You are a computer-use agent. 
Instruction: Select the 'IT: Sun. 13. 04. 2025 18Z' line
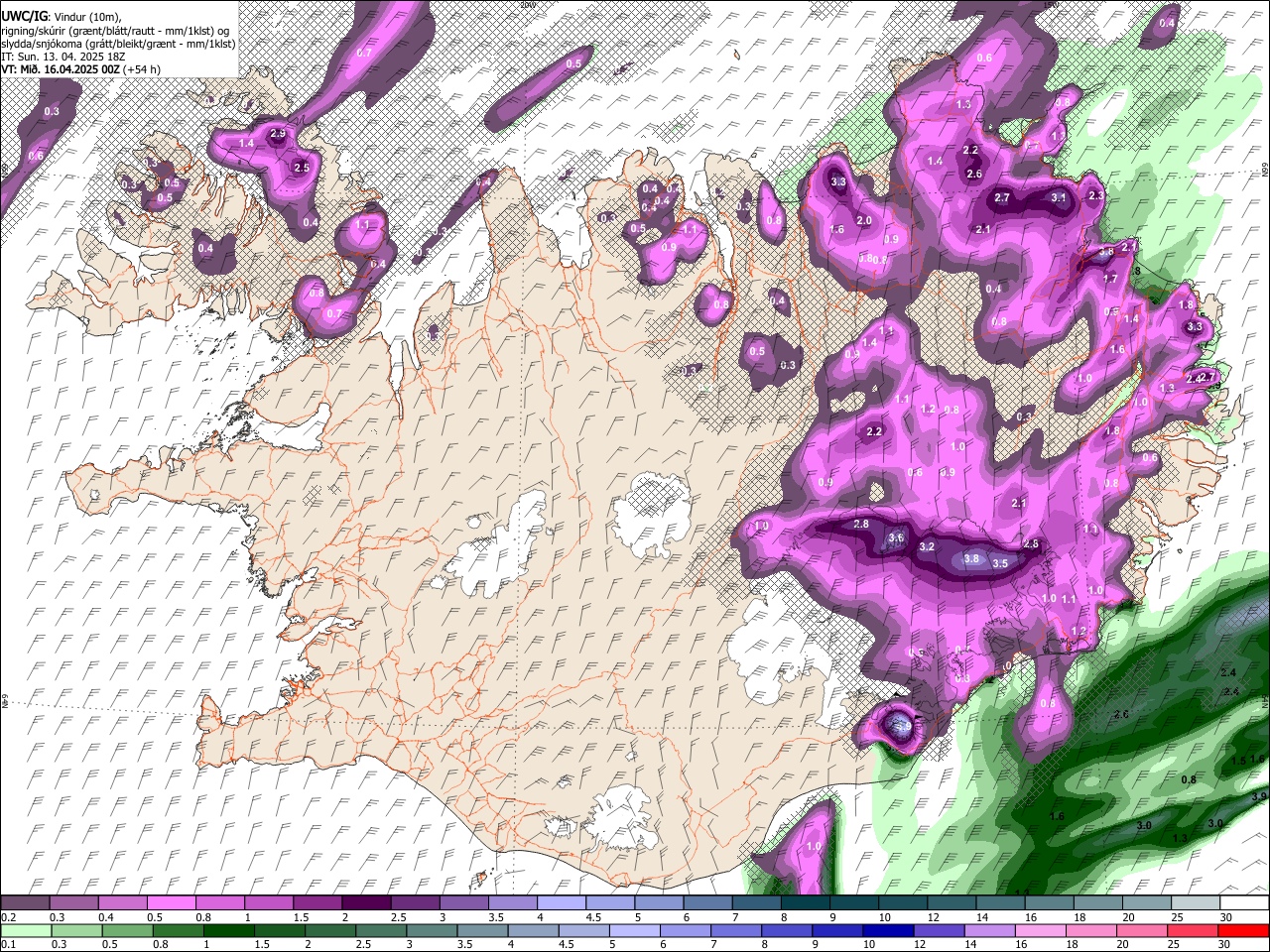pos(62,57)
